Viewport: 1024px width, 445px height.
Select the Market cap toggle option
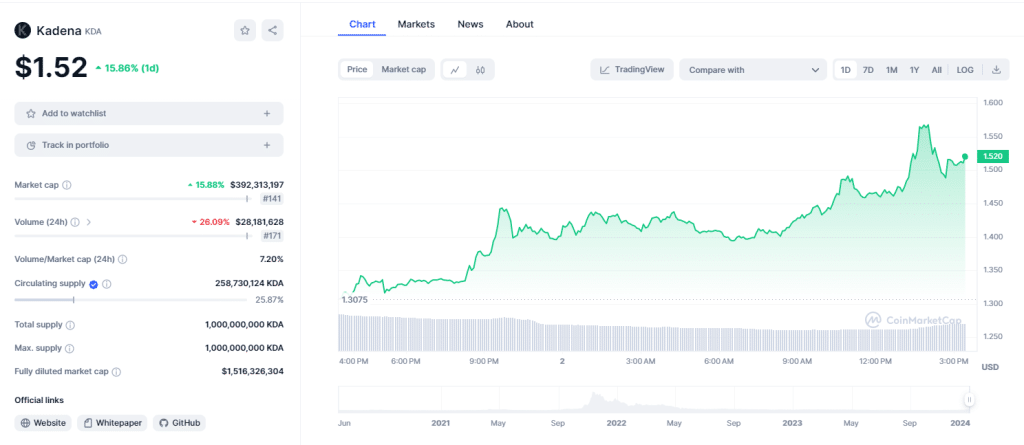coord(404,70)
